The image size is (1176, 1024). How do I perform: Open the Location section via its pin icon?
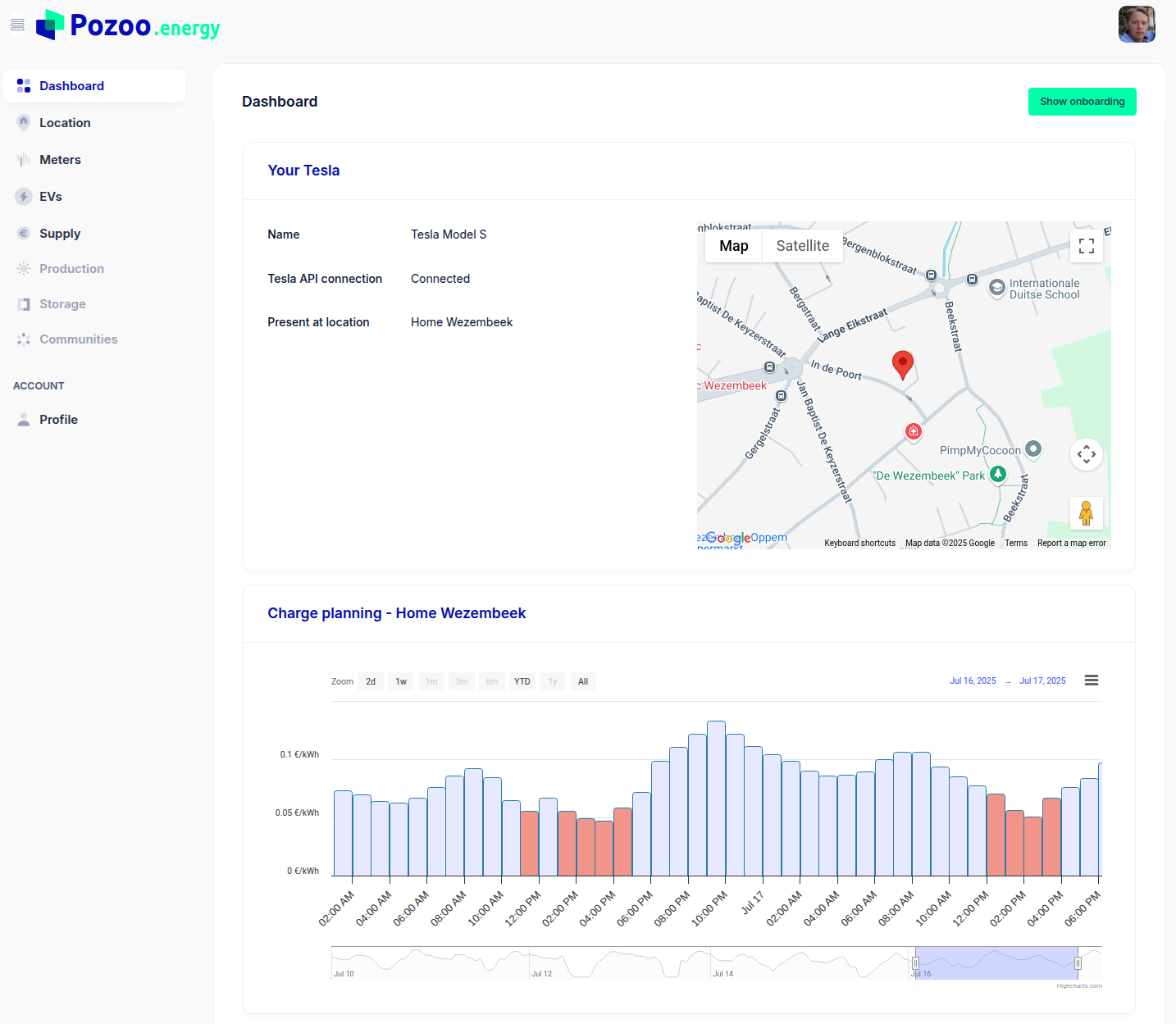(x=23, y=122)
